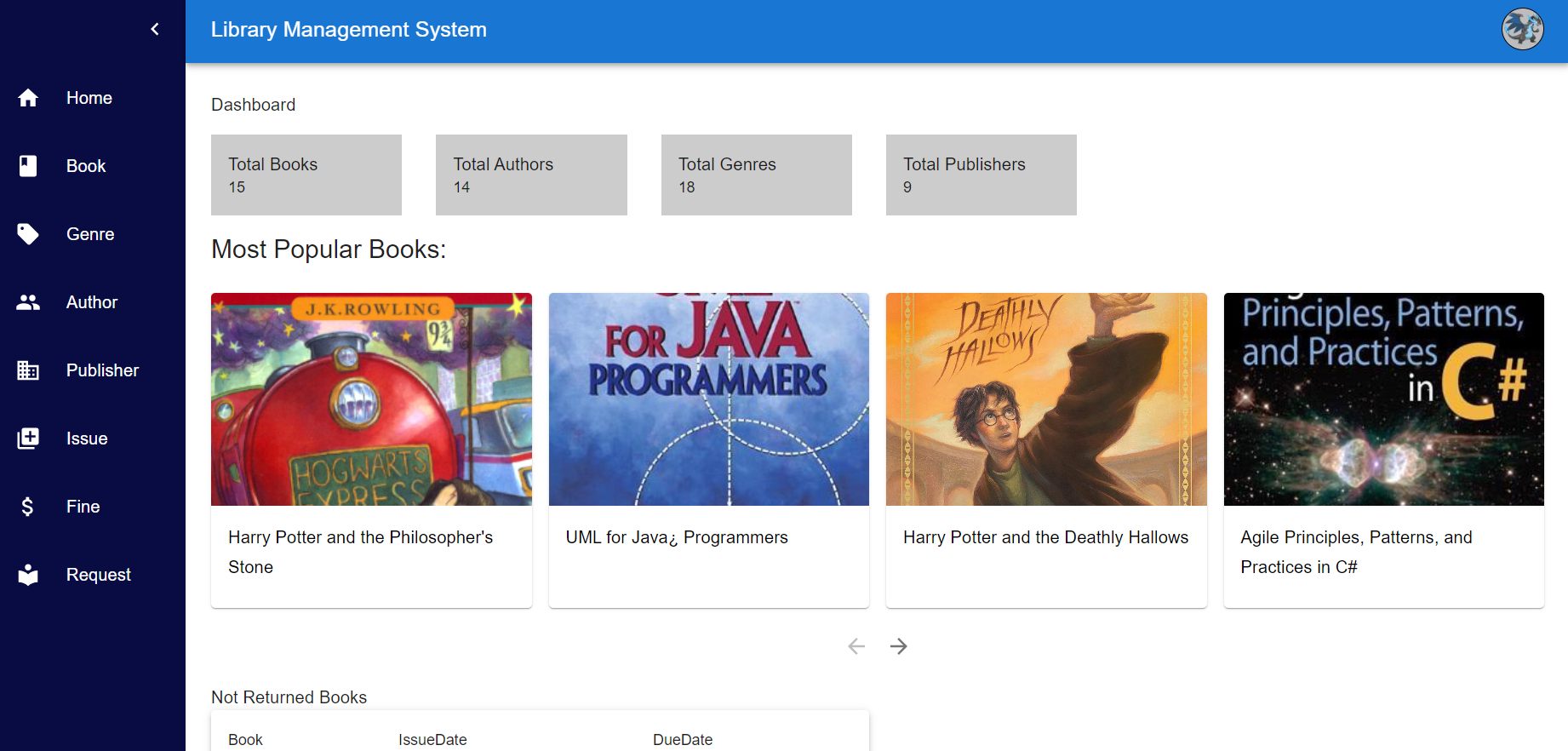1568x751 pixels.
Task: Select the Fine dollar sign icon
Action: pyautogui.click(x=28, y=507)
